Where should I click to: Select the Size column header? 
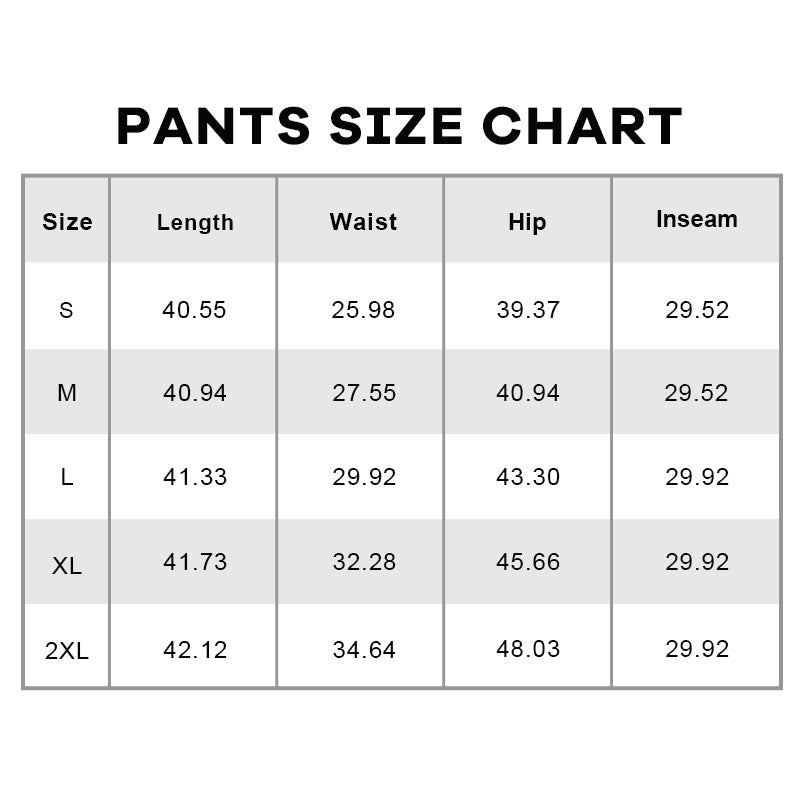pos(67,222)
